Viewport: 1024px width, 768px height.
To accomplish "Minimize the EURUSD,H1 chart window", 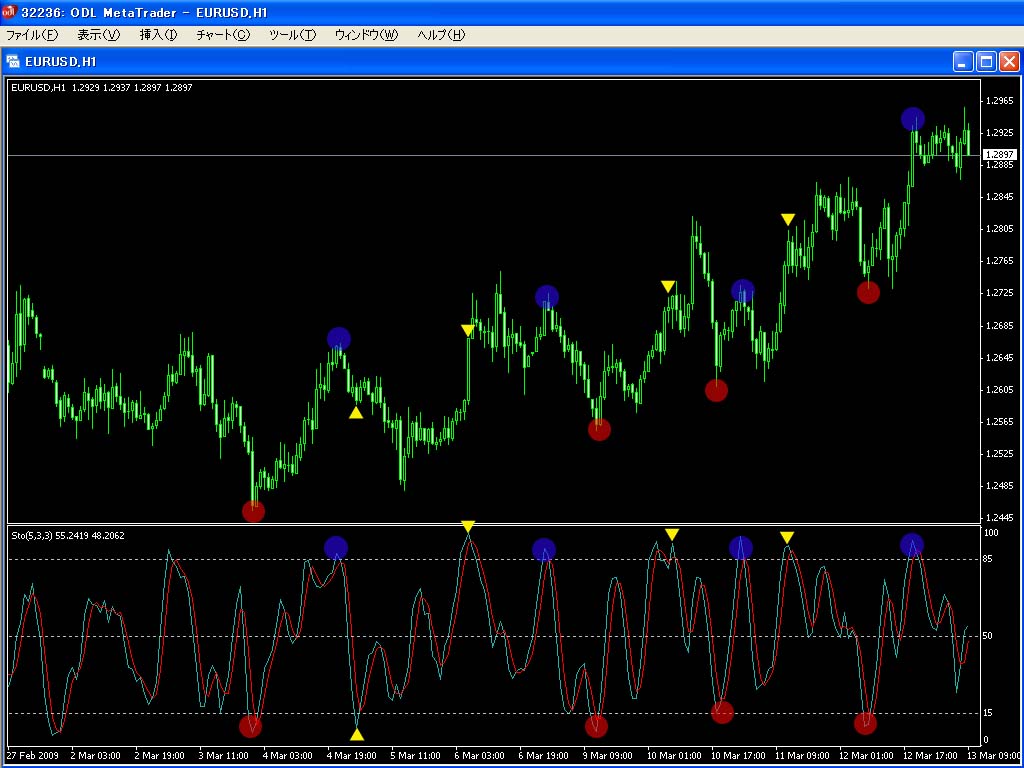I will [963, 62].
